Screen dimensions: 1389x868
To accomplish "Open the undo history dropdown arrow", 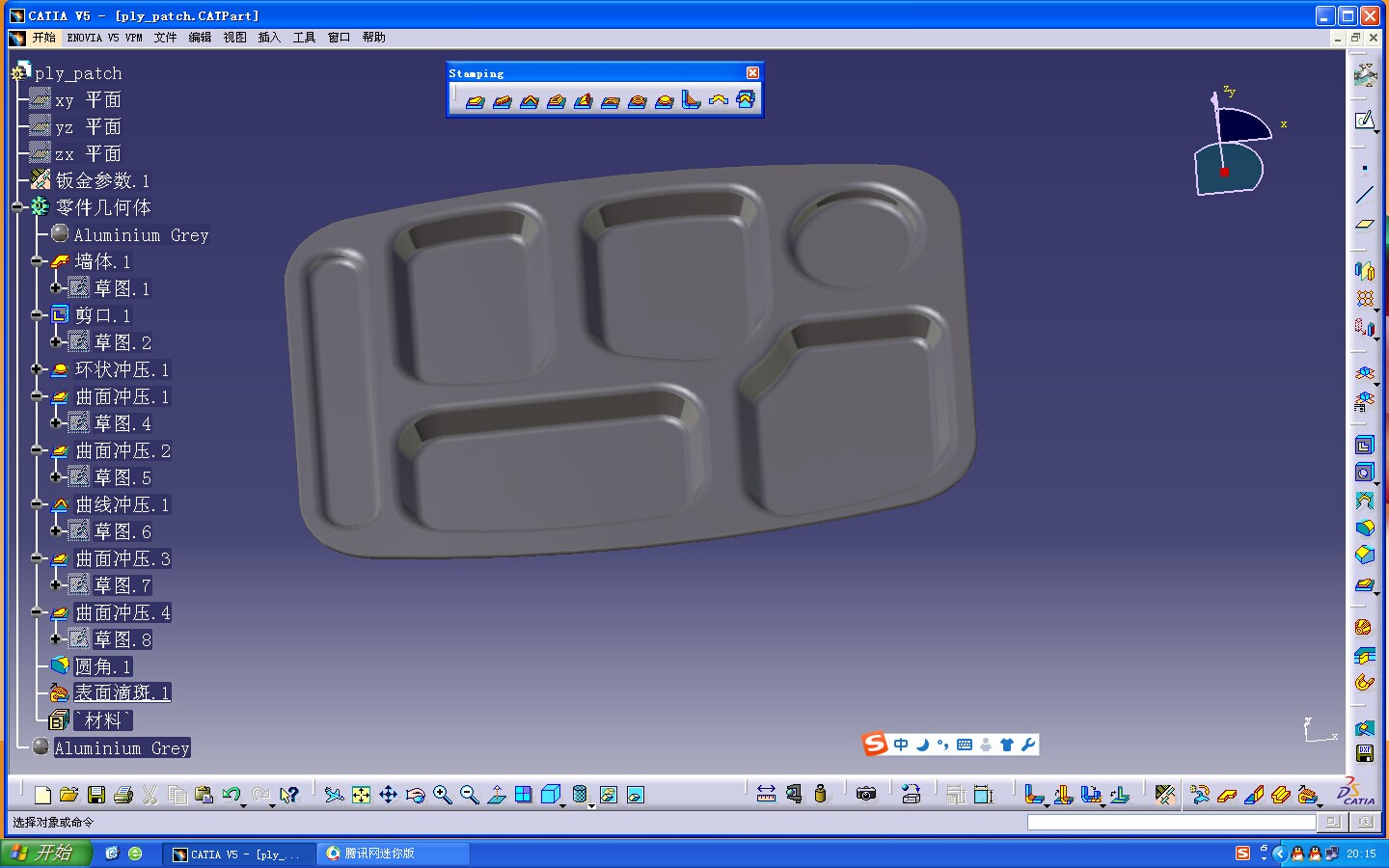I will coord(243,804).
